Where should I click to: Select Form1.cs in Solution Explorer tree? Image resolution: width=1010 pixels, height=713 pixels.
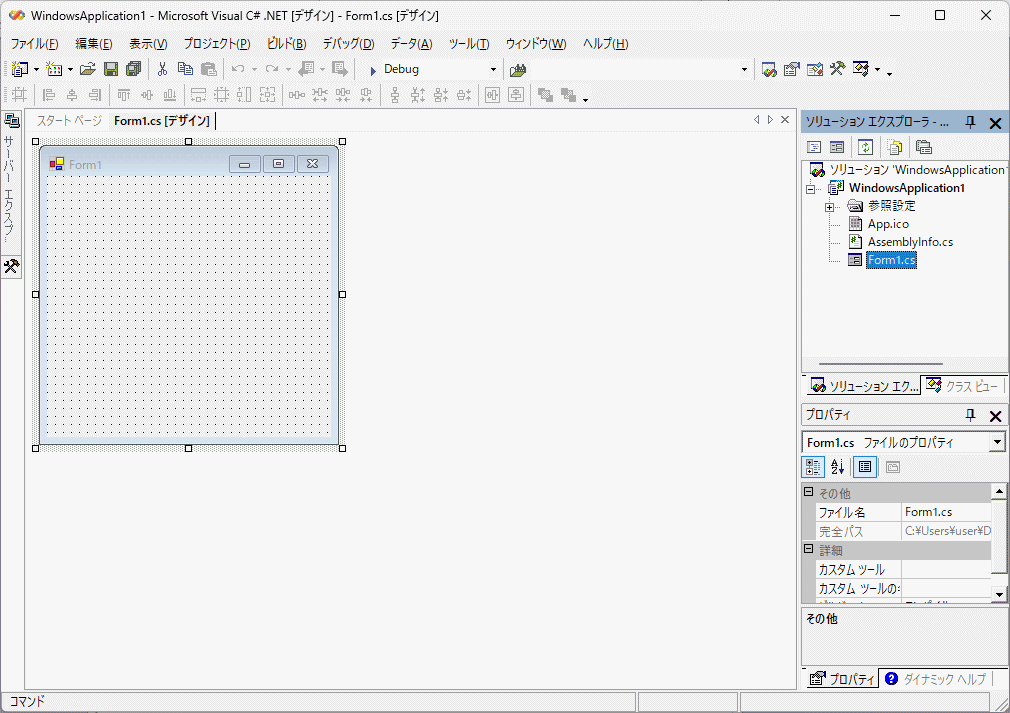[891, 260]
